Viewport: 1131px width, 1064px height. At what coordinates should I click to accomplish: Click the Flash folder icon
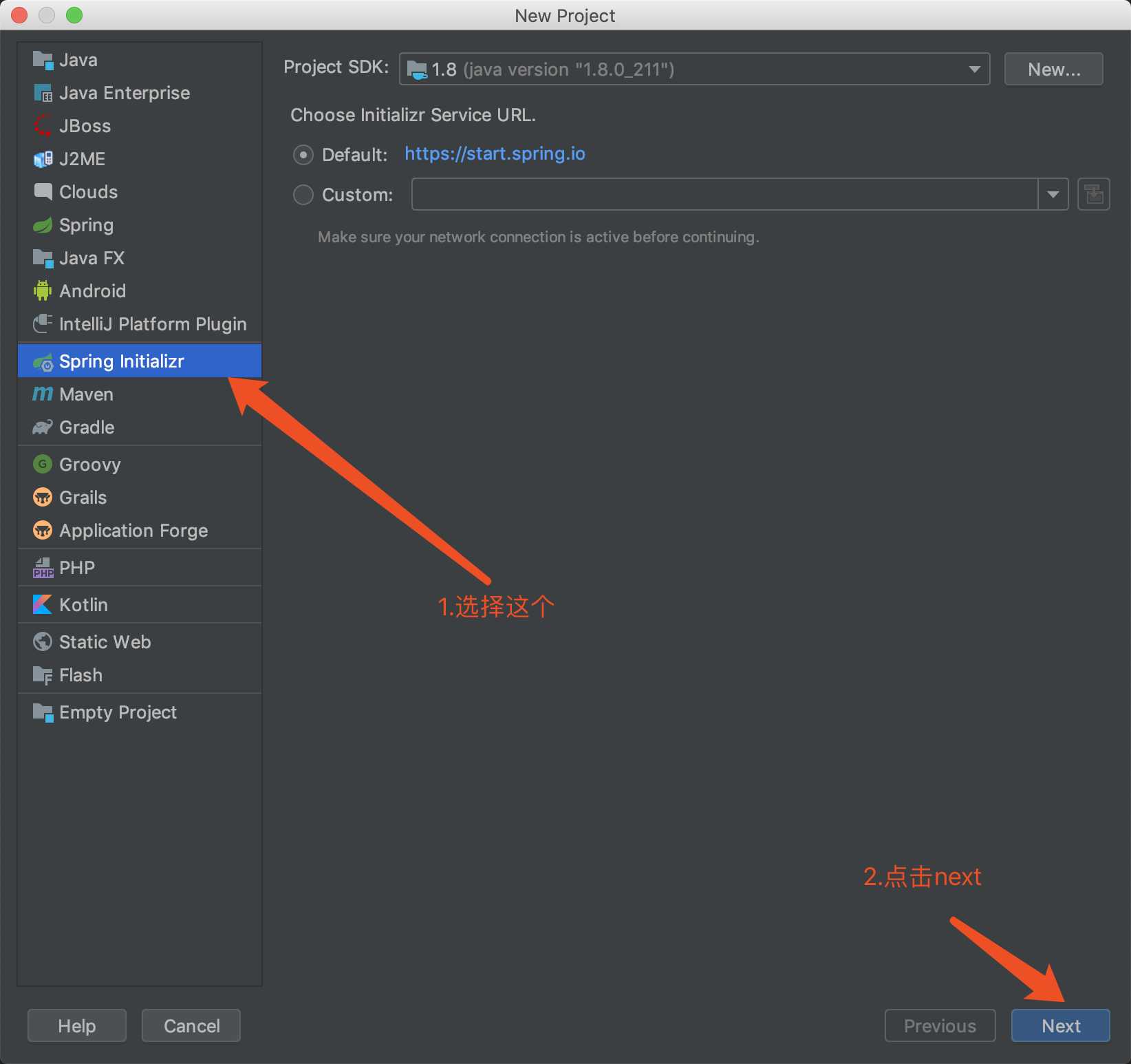[x=43, y=675]
